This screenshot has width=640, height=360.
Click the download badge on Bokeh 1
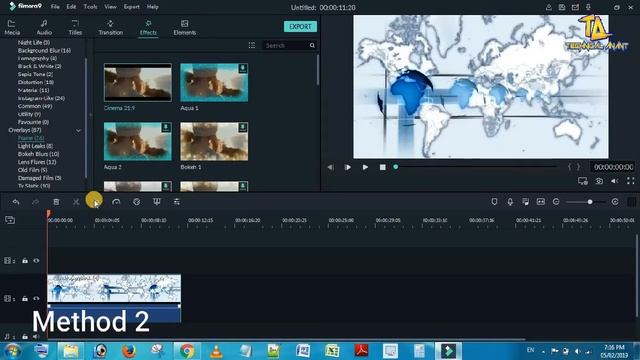[x=242, y=127]
